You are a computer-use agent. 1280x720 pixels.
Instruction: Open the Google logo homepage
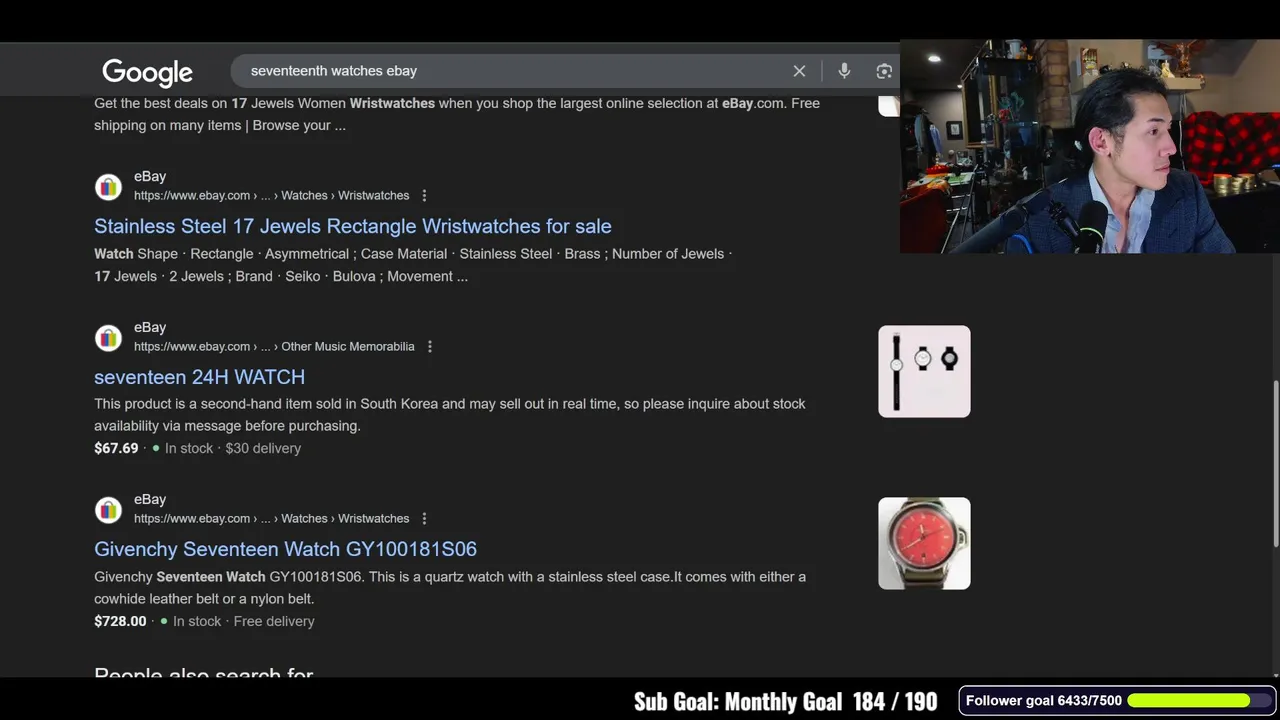tap(147, 72)
